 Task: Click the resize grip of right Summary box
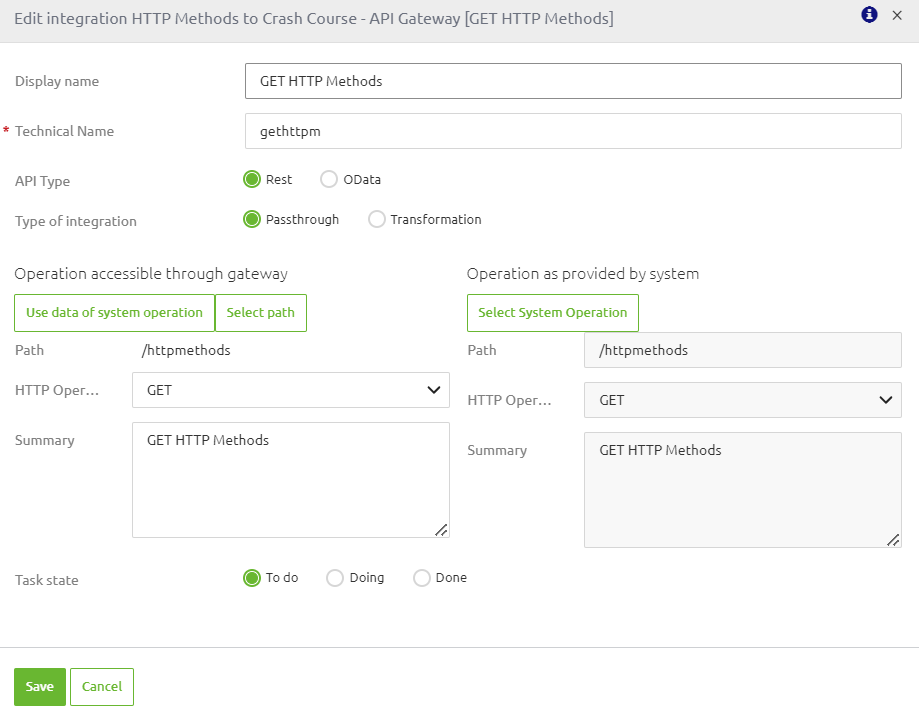(x=892, y=542)
